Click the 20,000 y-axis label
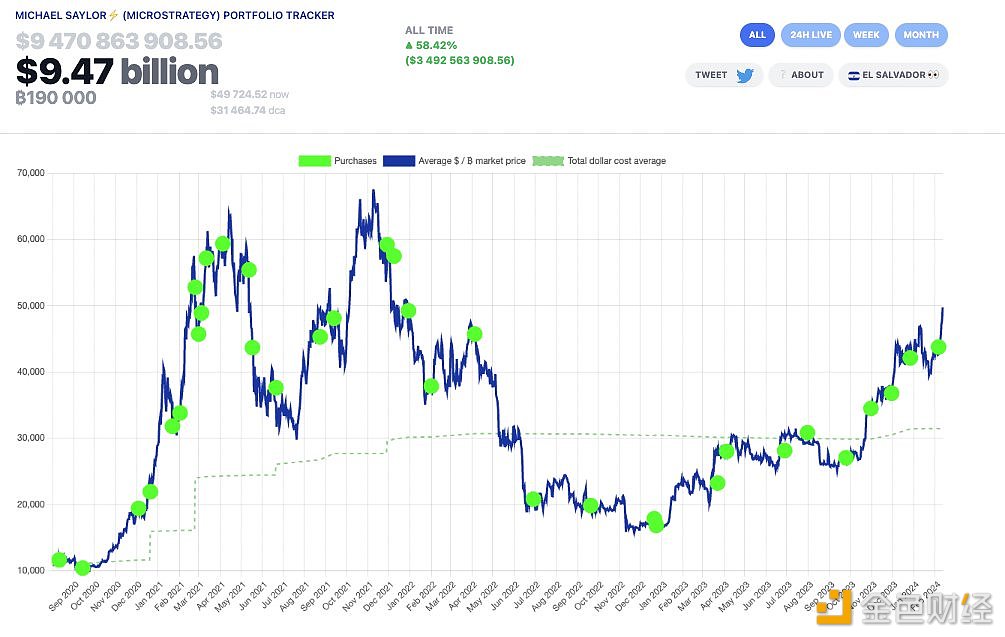The height and width of the screenshot is (637, 1005). 30,504
